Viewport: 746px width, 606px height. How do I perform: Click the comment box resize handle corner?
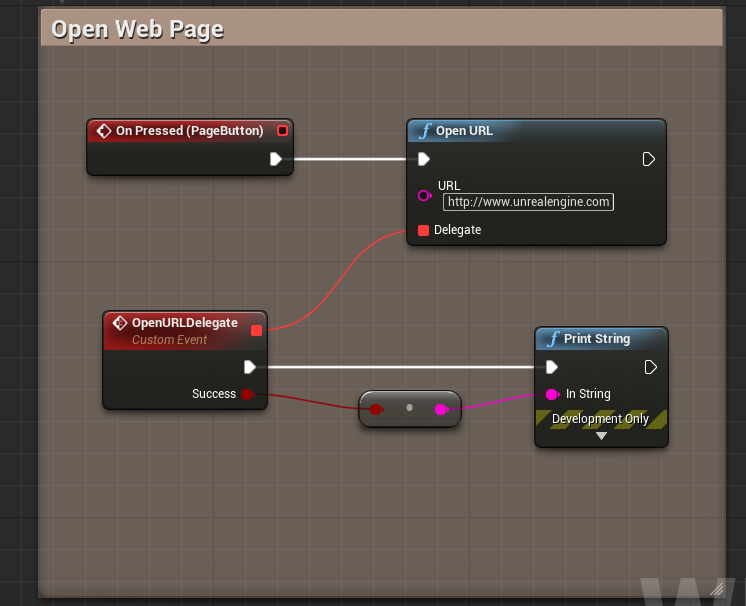point(716,589)
